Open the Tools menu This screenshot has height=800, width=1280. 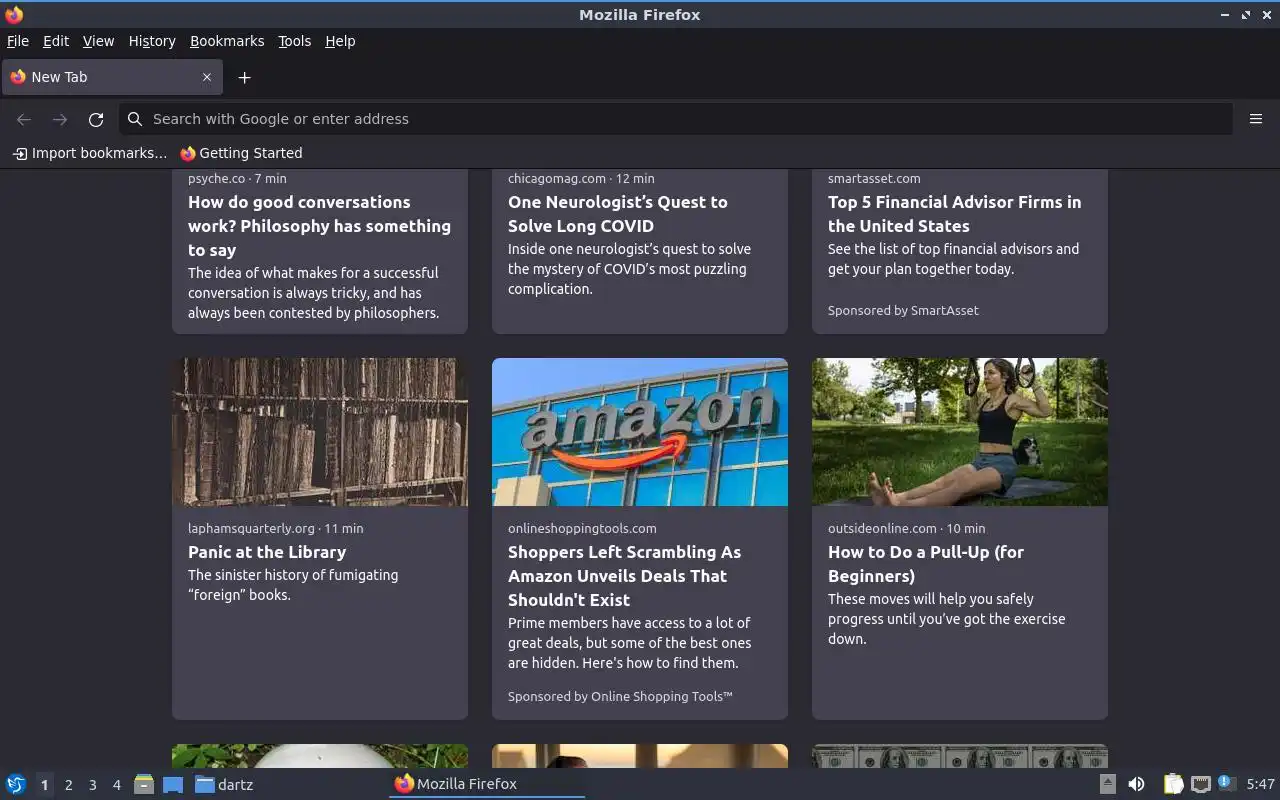click(295, 41)
